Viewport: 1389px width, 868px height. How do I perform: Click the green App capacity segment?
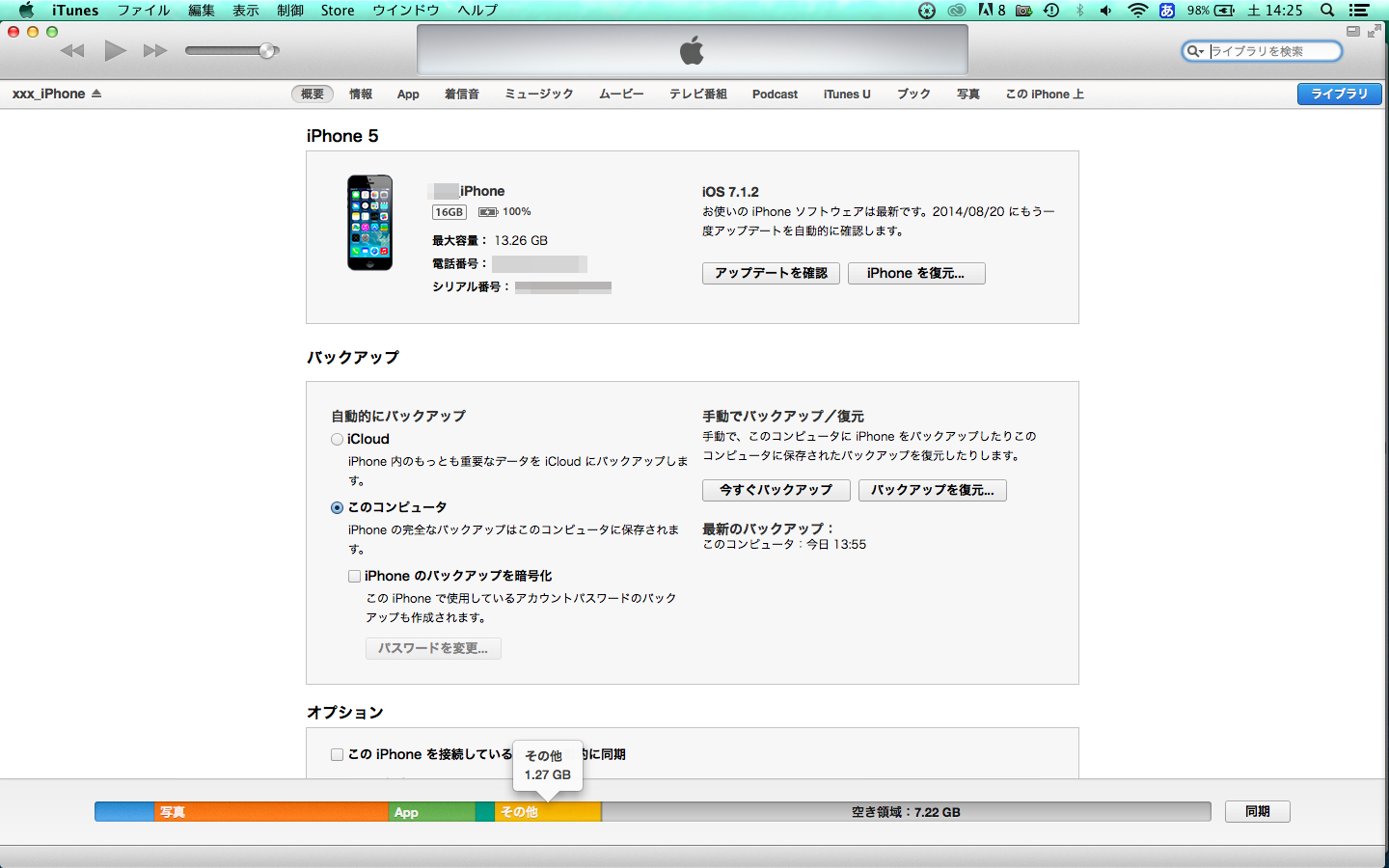[x=432, y=812]
